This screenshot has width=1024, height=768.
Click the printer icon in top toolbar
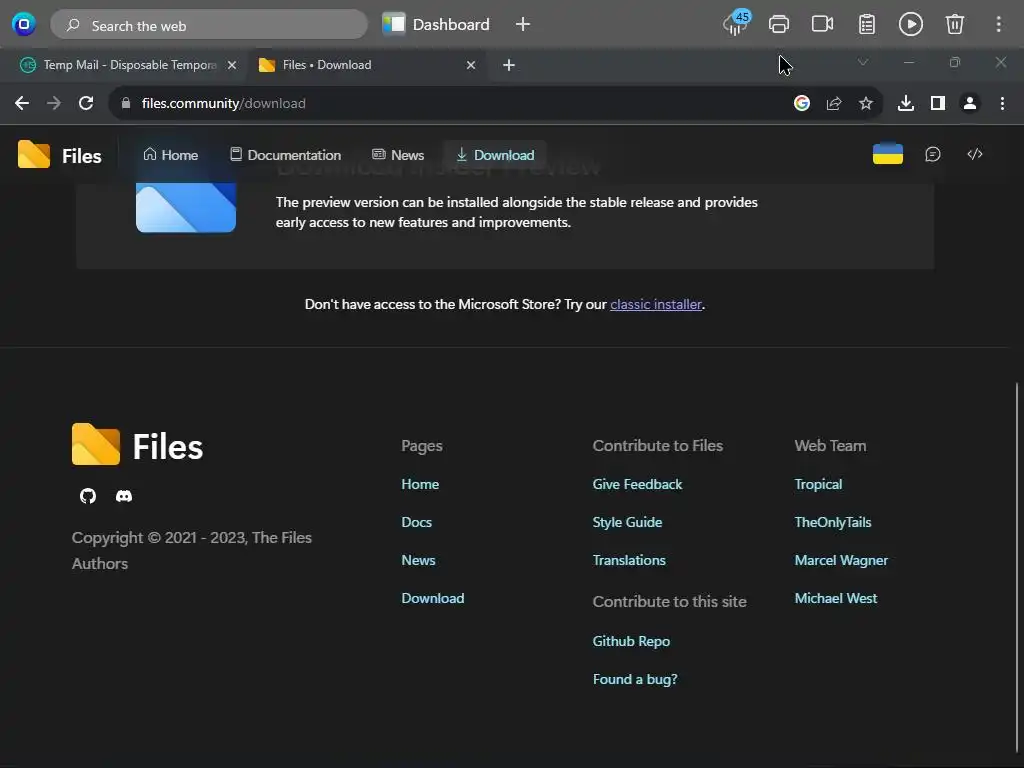click(778, 24)
